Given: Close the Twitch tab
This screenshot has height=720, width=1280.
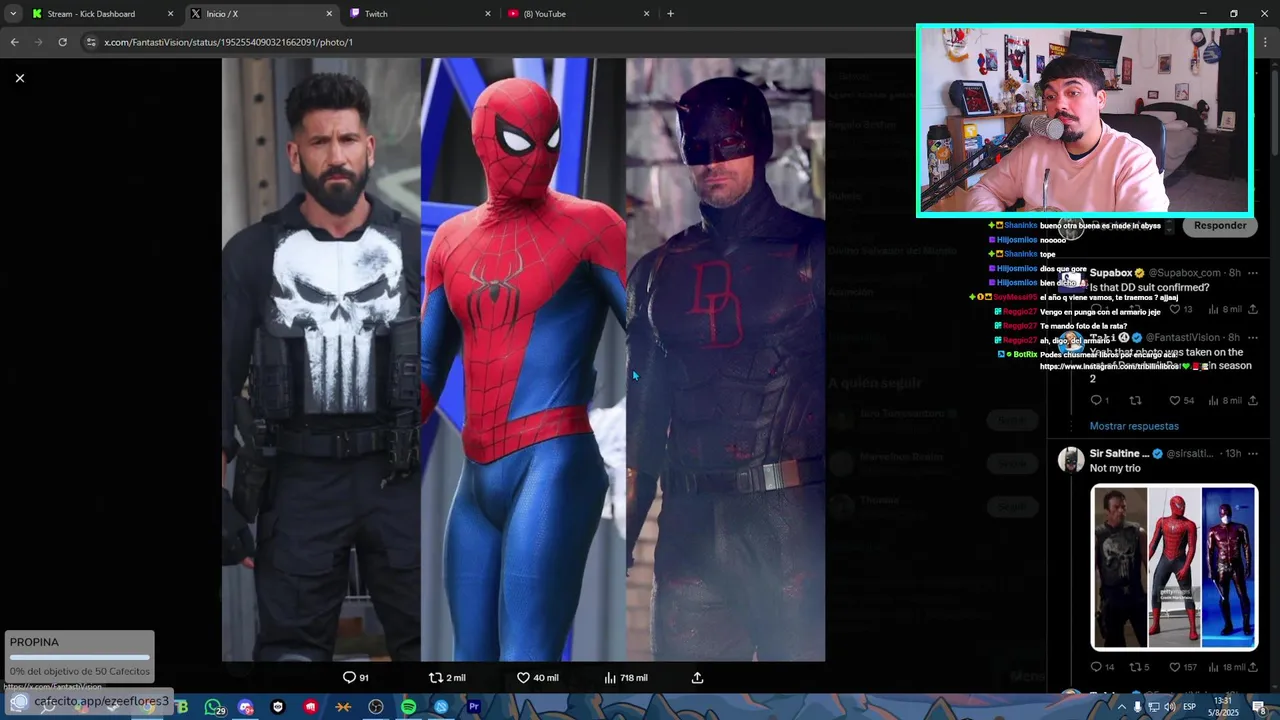Looking at the screenshot, I should click(488, 14).
